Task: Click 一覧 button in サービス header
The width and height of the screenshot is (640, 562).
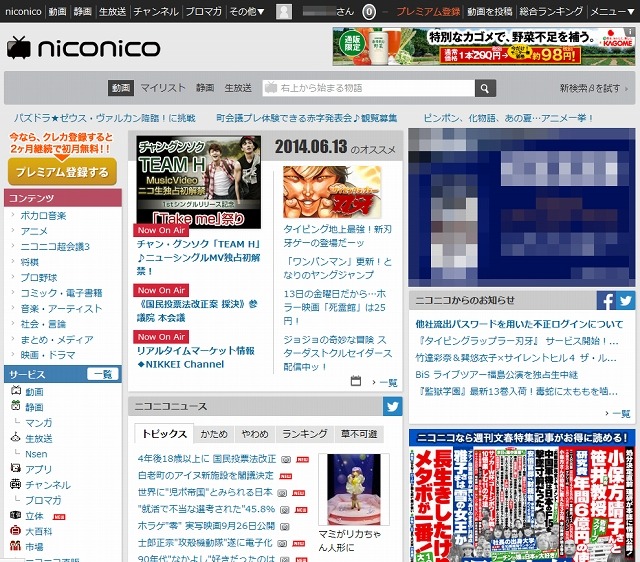Action: (x=102, y=374)
